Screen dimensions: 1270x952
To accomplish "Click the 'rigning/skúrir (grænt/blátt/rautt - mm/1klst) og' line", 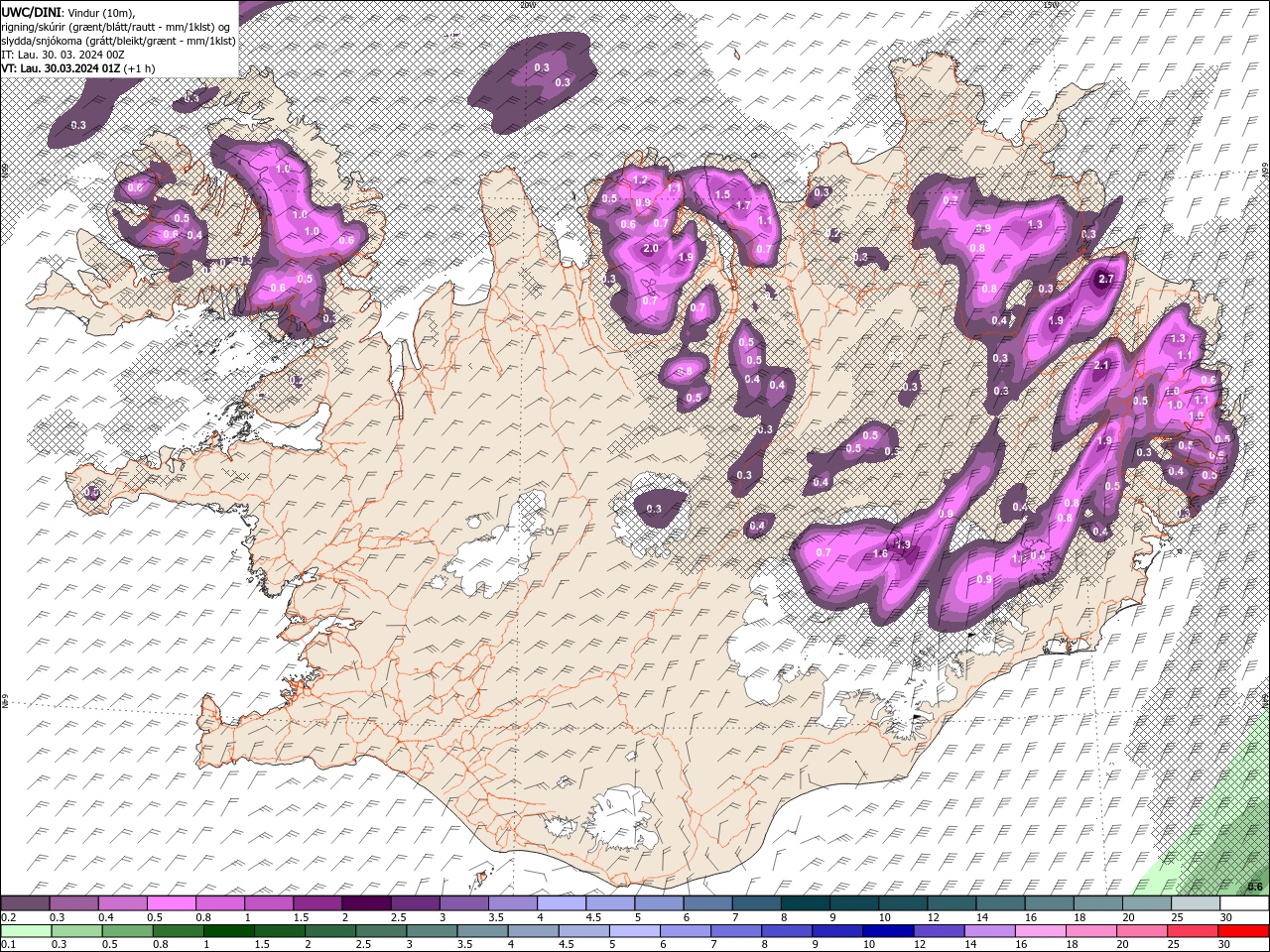I will (117, 26).
